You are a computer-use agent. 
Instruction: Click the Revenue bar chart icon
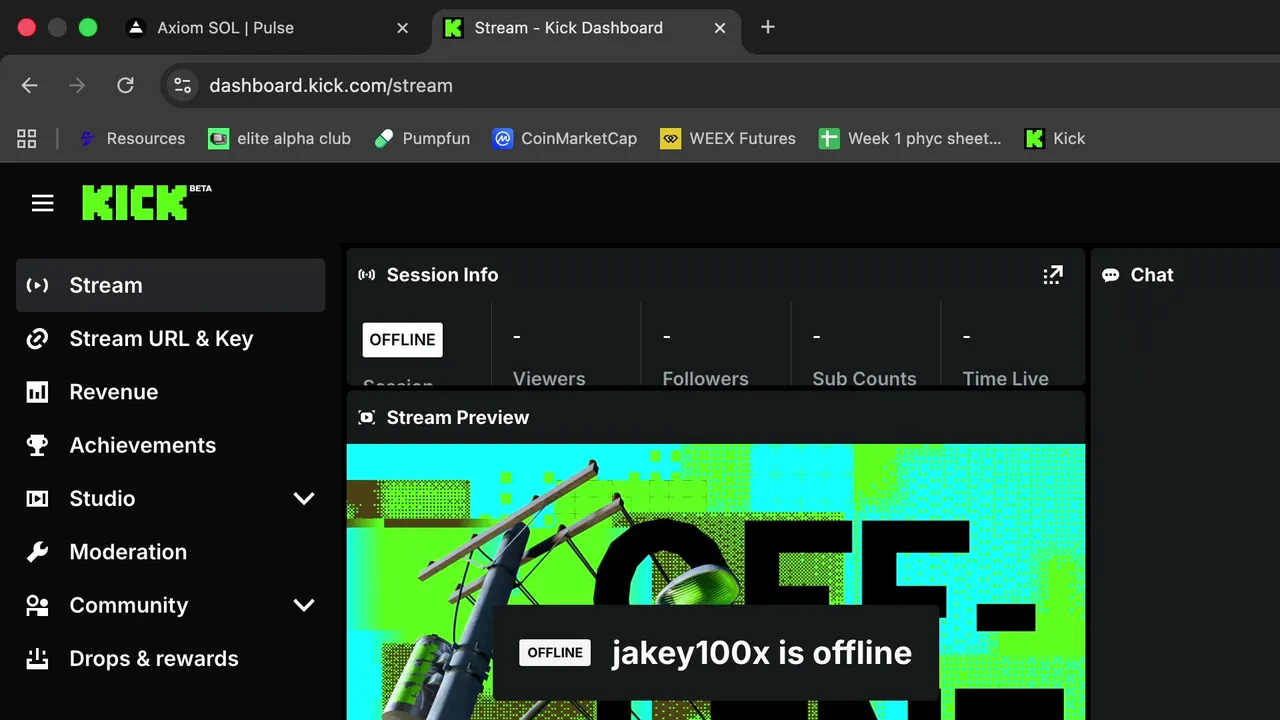(37, 392)
